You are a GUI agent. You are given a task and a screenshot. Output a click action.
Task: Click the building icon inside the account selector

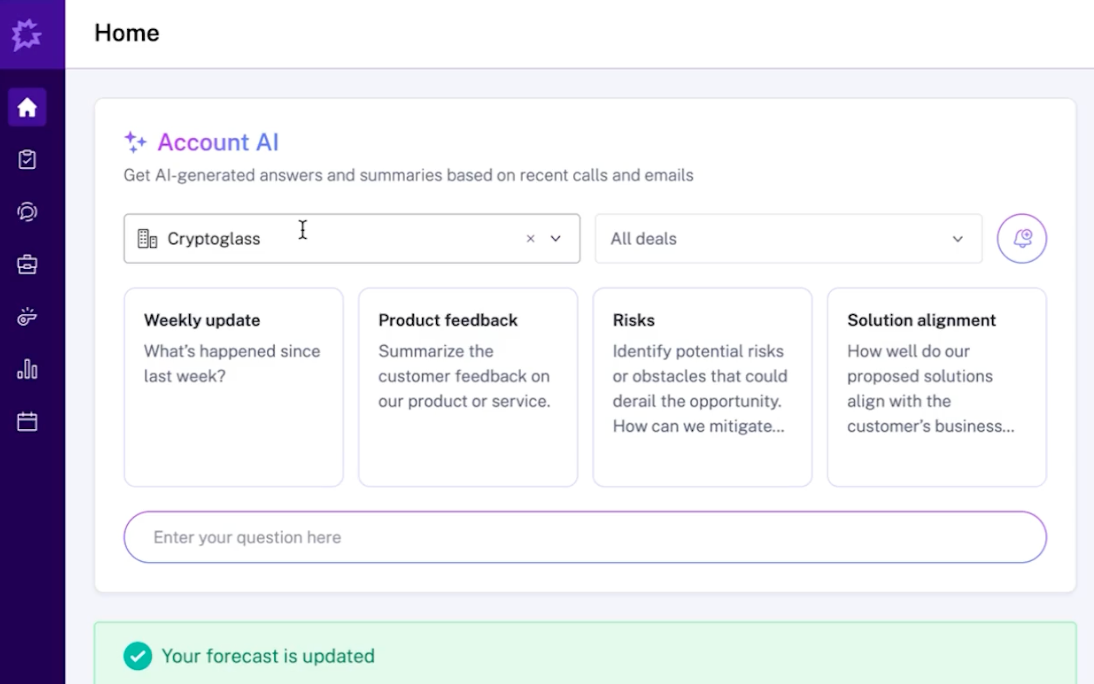pyautogui.click(x=149, y=238)
